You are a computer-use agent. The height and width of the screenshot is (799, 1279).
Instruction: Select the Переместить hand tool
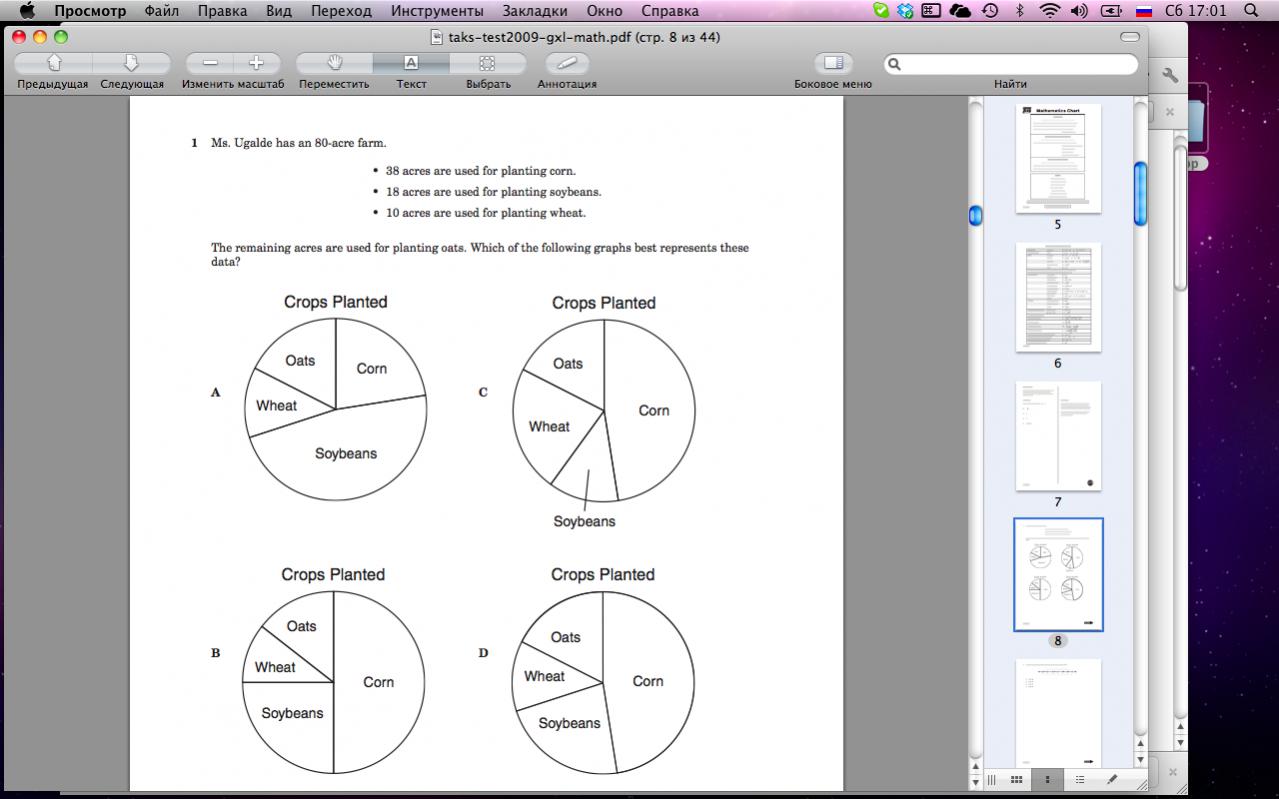click(x=334, y=63)
